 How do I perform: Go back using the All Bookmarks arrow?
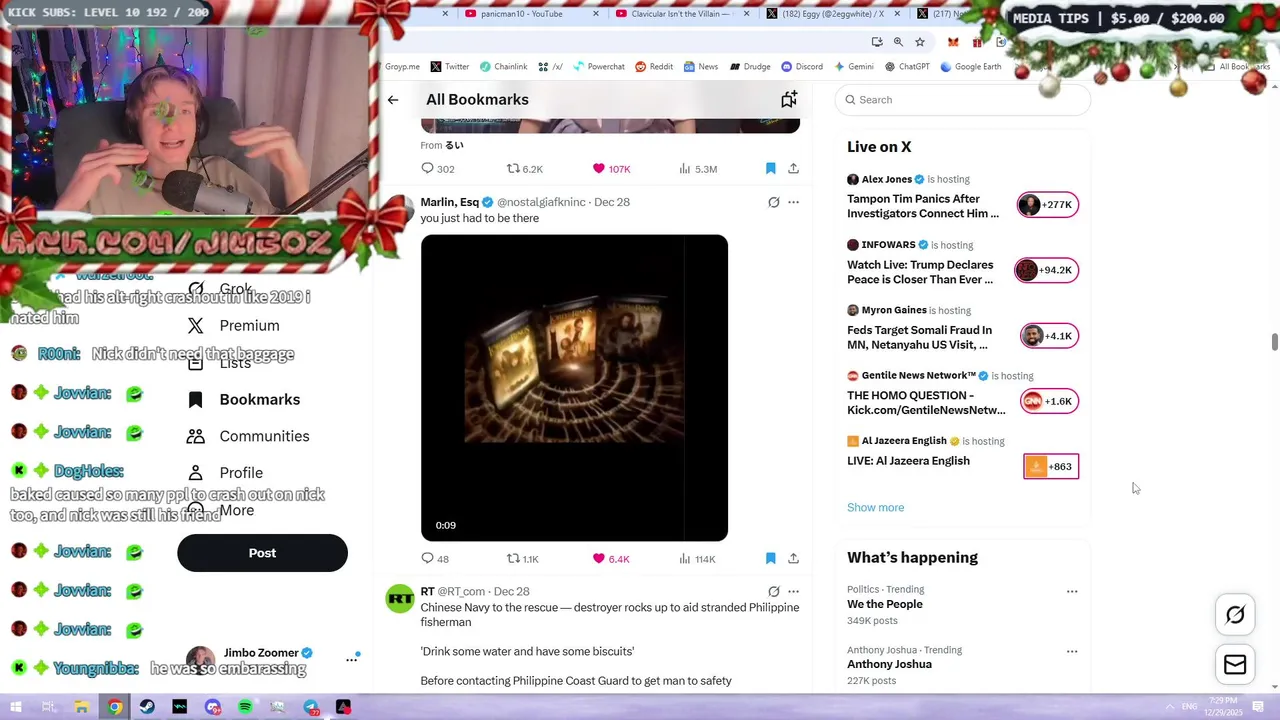(393, 100)
